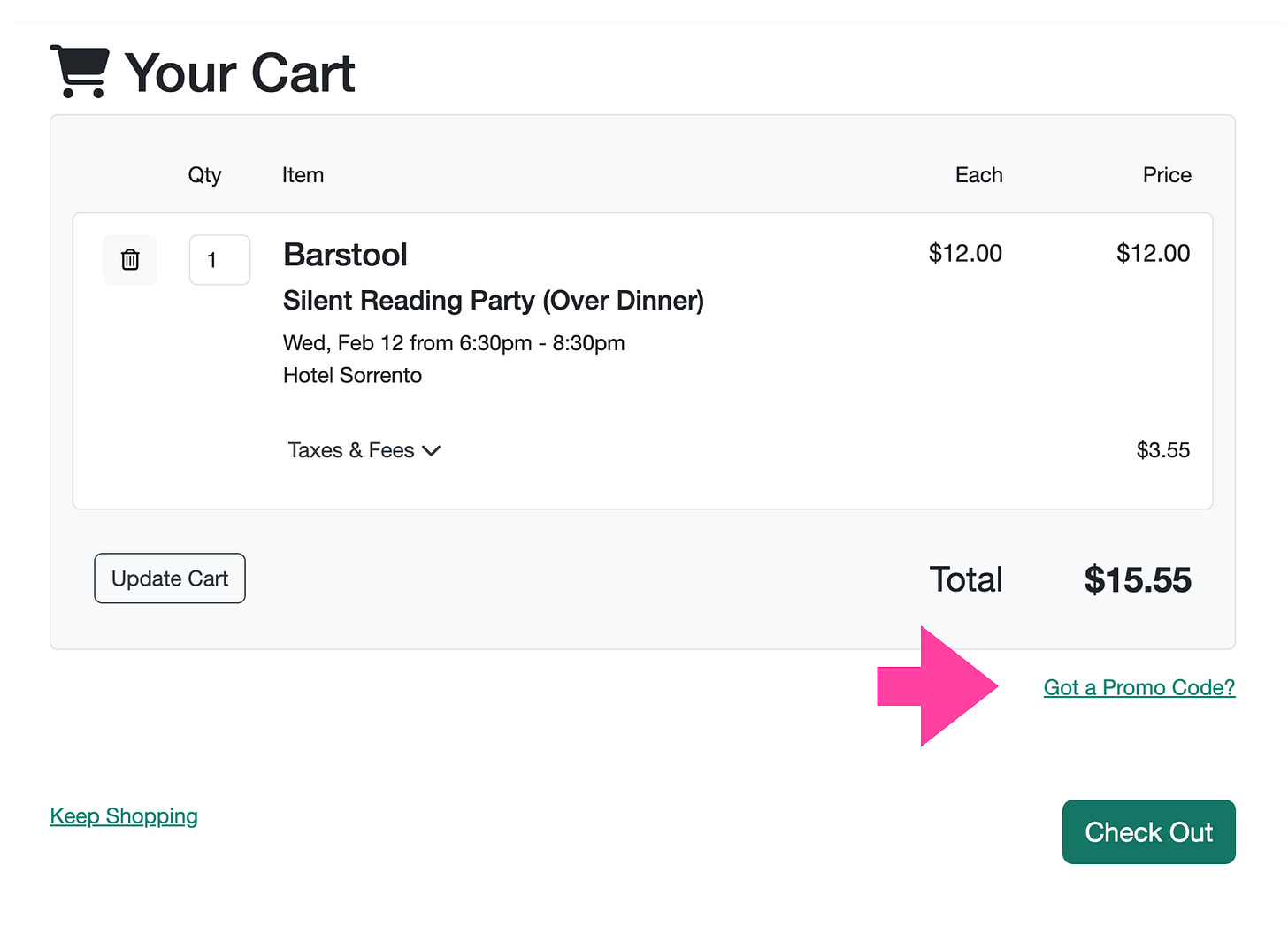Focus the quantity input field

click(x=219, y=260)
